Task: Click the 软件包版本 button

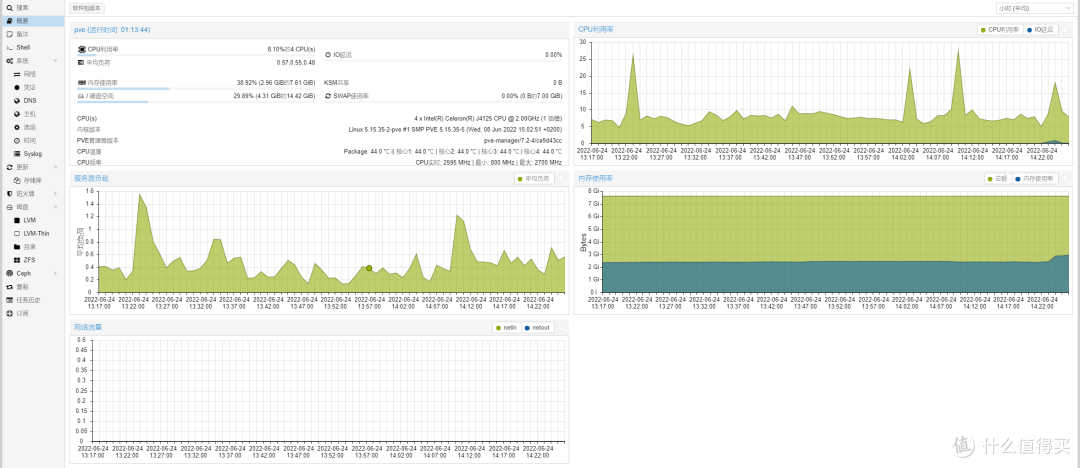Action: click(x=87, y=8)
